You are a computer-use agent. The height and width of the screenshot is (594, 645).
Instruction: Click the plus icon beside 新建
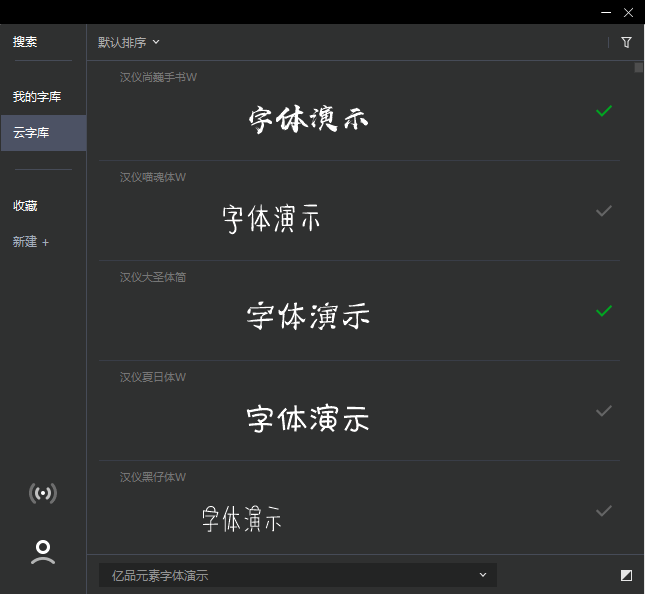tap(45, 243)
